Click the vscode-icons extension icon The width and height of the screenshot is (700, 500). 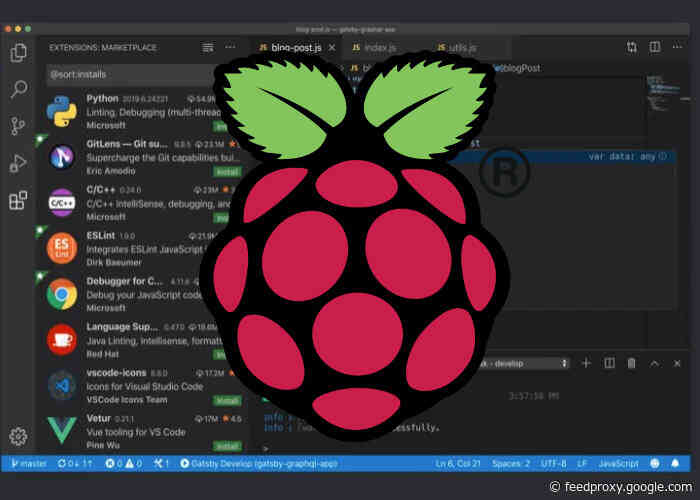point(62,385)
